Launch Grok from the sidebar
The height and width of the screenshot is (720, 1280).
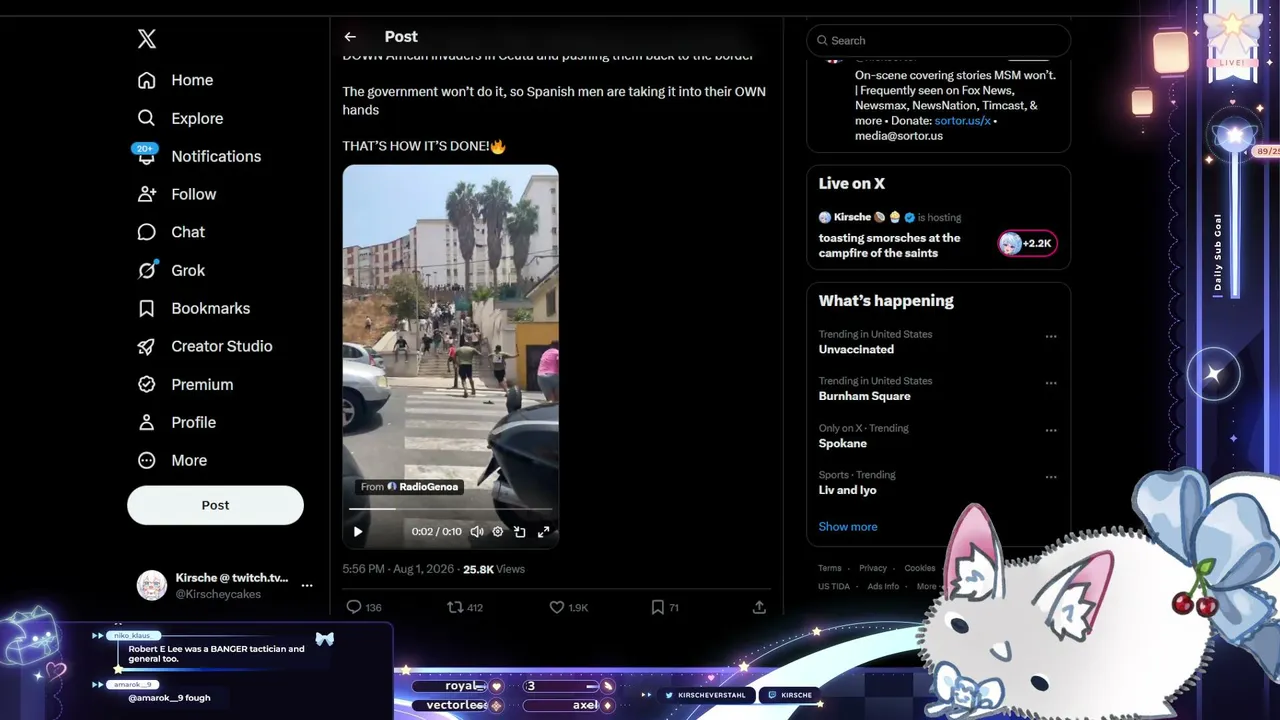(171, 270)
